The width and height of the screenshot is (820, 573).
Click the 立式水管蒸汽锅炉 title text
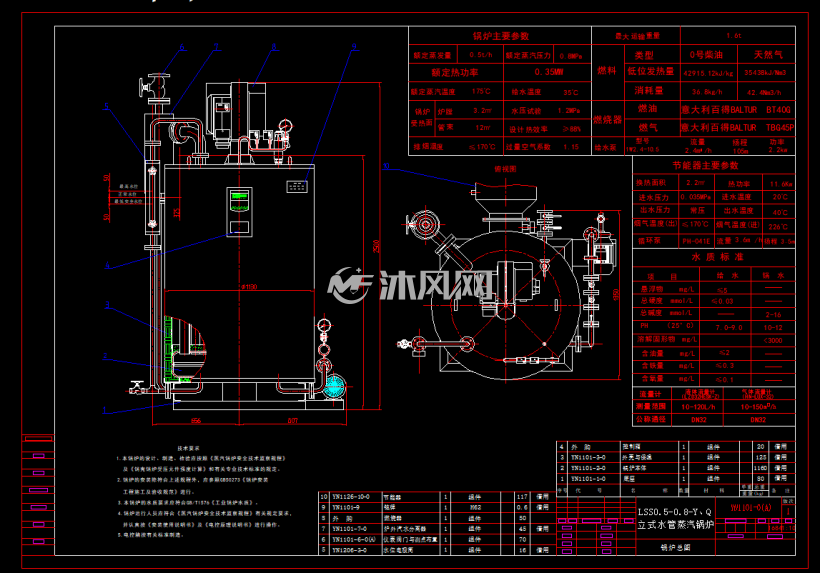[x=675, y=525]
